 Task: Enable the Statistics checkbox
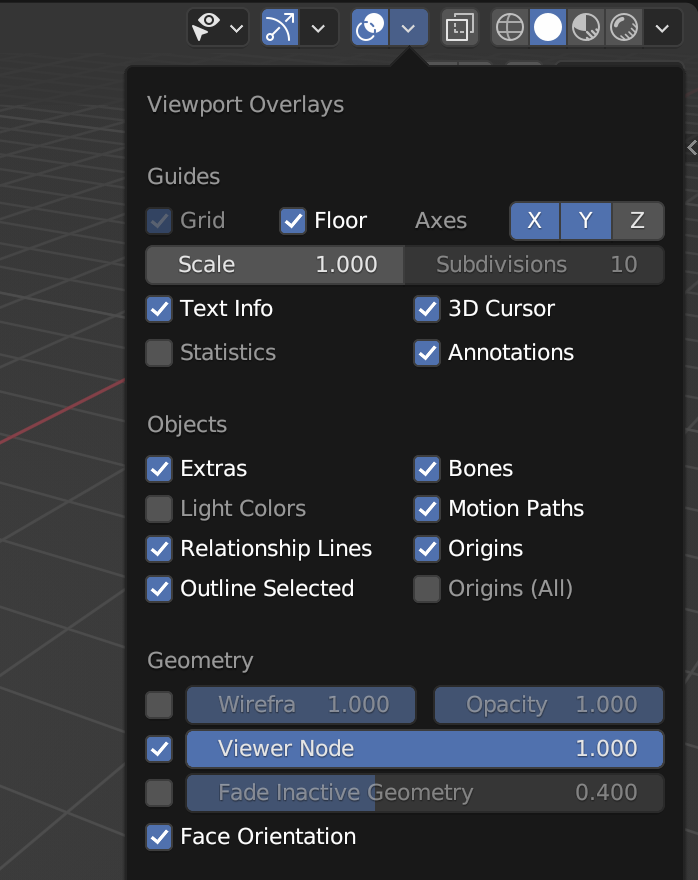point(159,353)
